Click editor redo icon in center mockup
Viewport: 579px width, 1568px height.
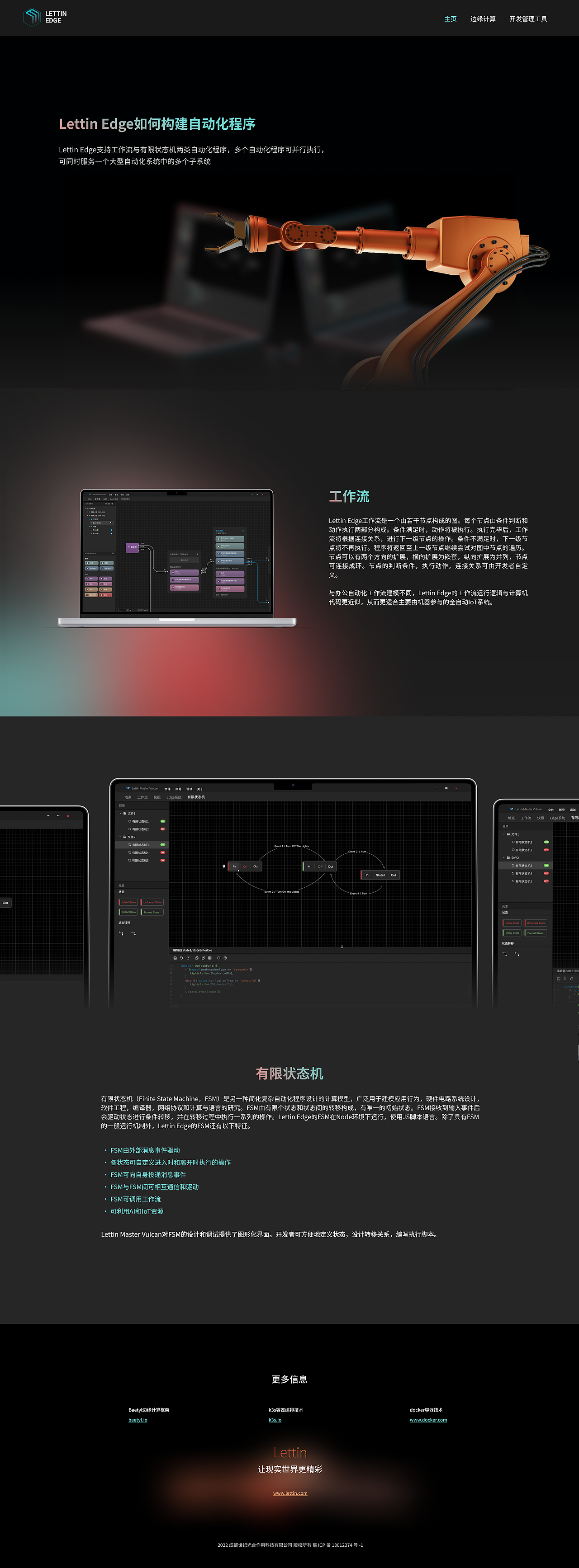pos(188,958)
